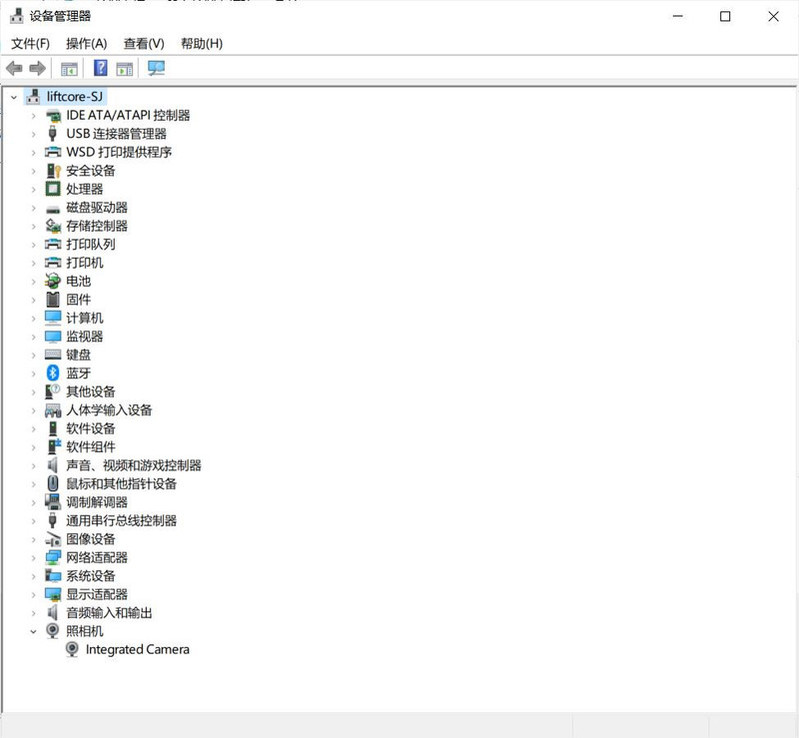Select the 通用串行总线控制器 label
This screenshot has width=799, height=738.
[x=121, y=520]
